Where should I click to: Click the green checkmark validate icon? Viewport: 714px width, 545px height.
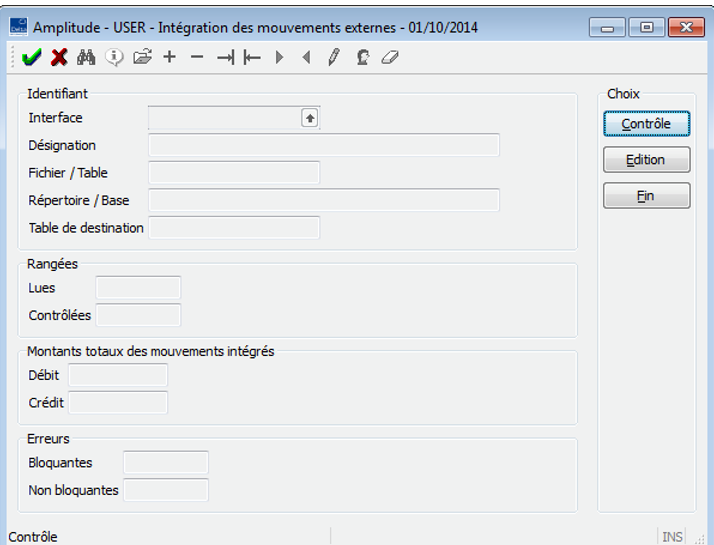pyautogui.click(x=31, y=58)
